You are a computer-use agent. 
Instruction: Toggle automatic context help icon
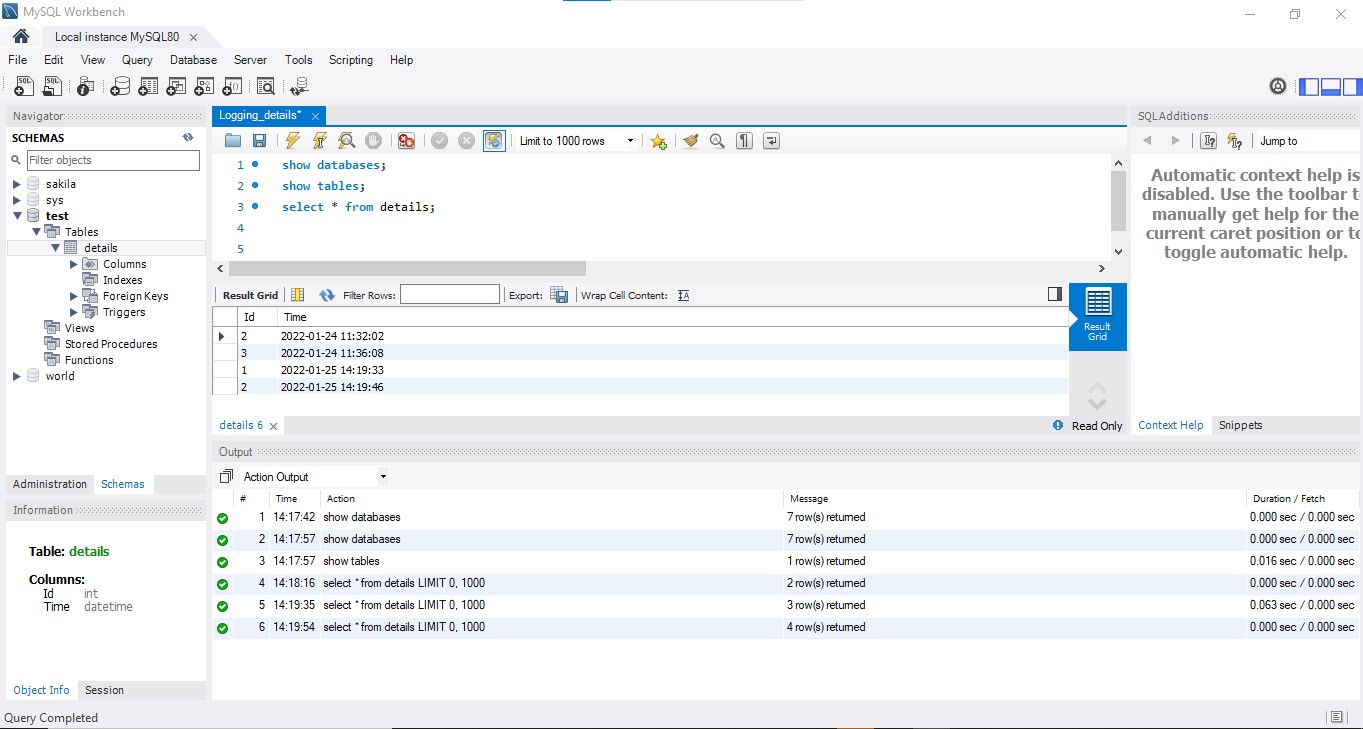click(1234, 141)
